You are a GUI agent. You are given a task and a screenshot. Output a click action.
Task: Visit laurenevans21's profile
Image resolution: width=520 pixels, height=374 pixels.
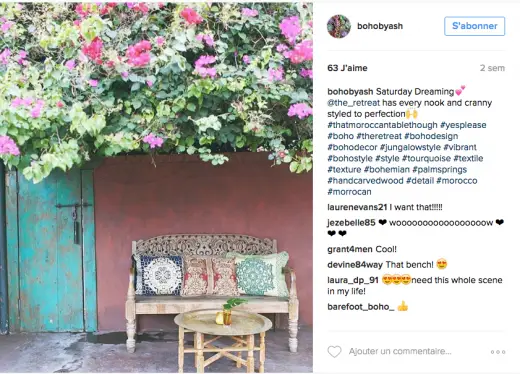357,207
